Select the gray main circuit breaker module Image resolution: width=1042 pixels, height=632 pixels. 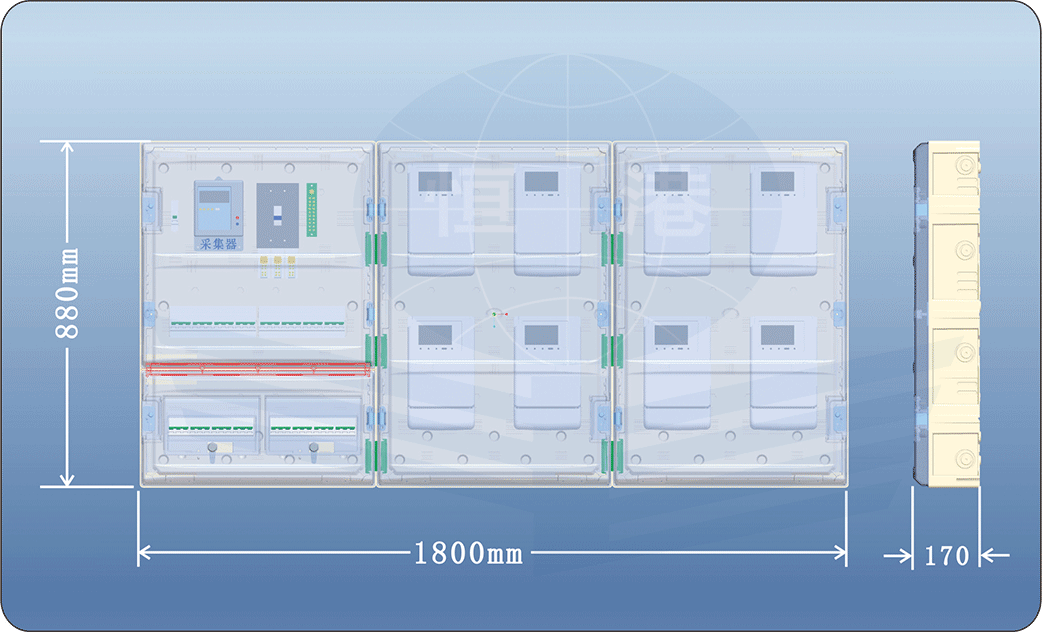(x=277, y=214)
